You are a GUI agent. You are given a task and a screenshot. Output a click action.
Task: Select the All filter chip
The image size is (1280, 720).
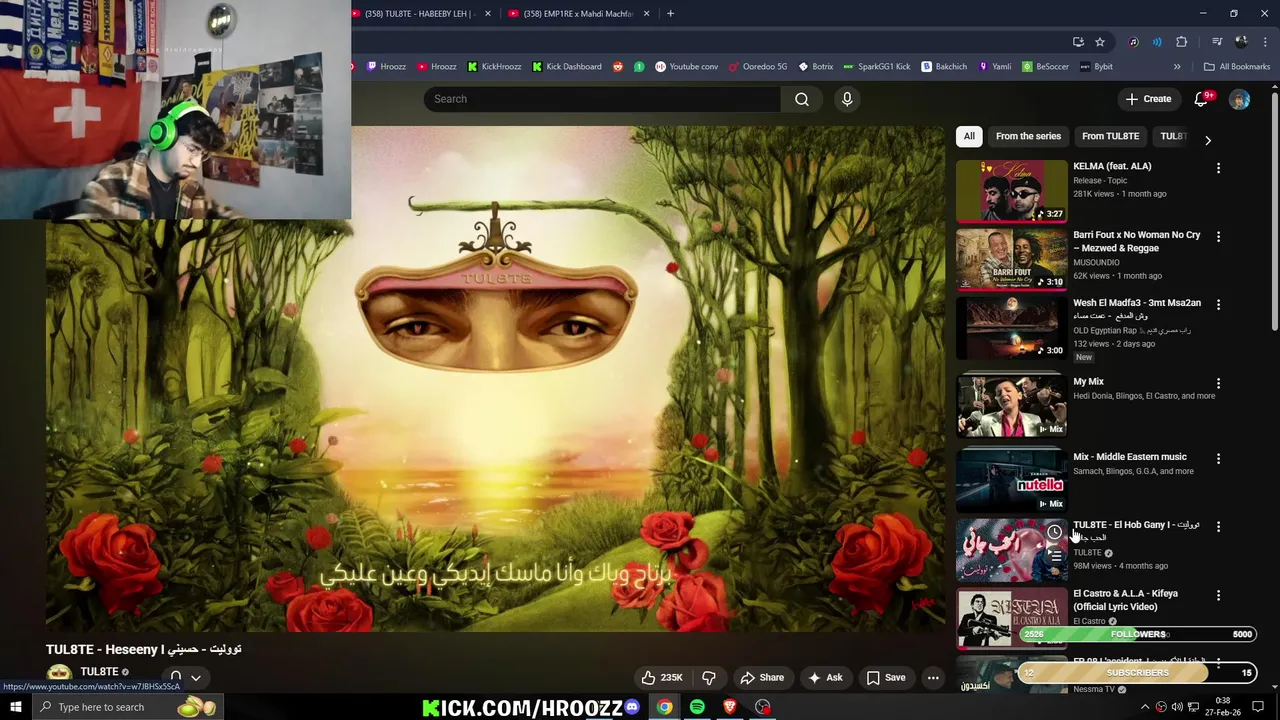pyautogui.click(x=969, y=136)
